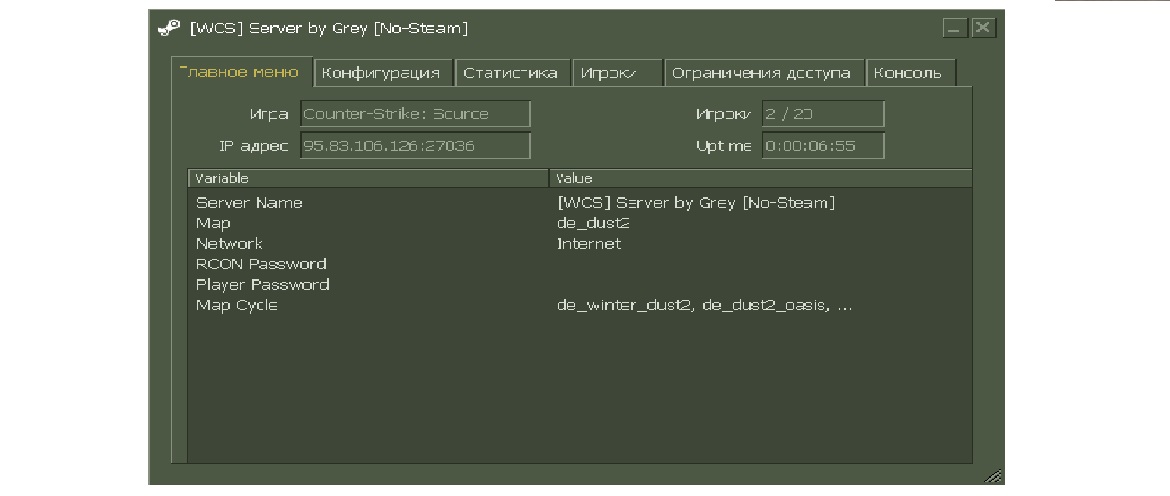Select the Player Password row
Screen dimensions: 1170x496
click(x=580, y=285)
